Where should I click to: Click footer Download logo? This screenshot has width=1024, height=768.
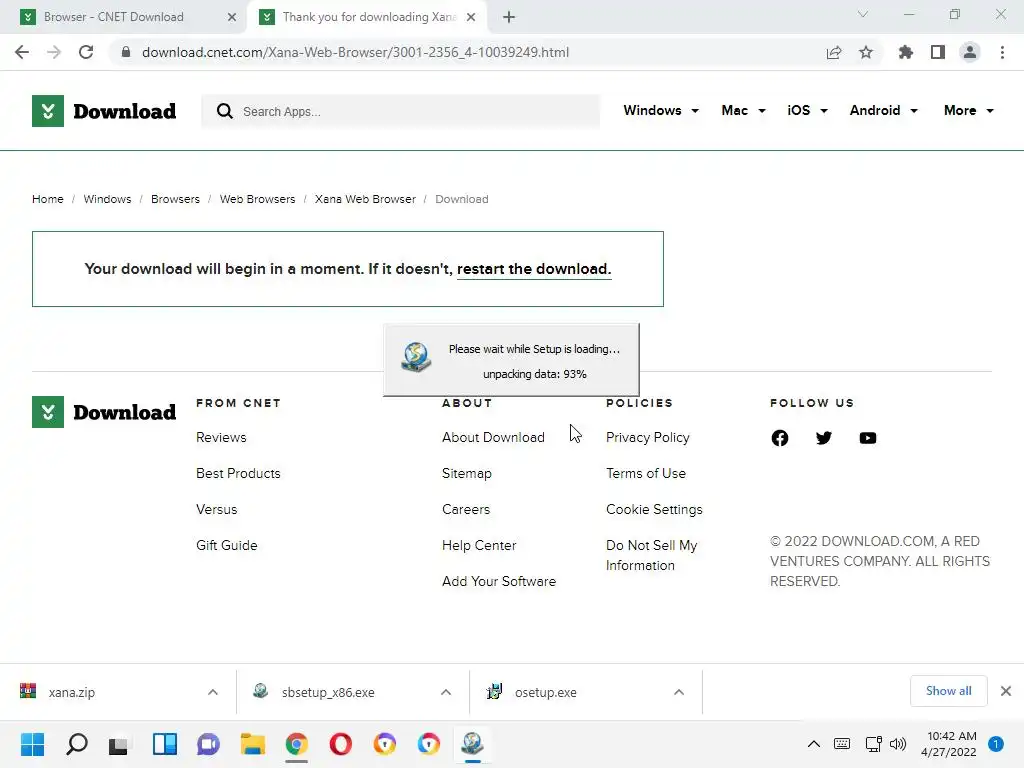(x=104, y=412)
